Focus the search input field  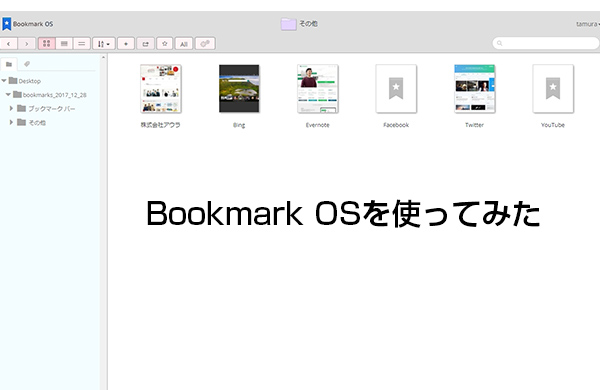click(546, 43)
